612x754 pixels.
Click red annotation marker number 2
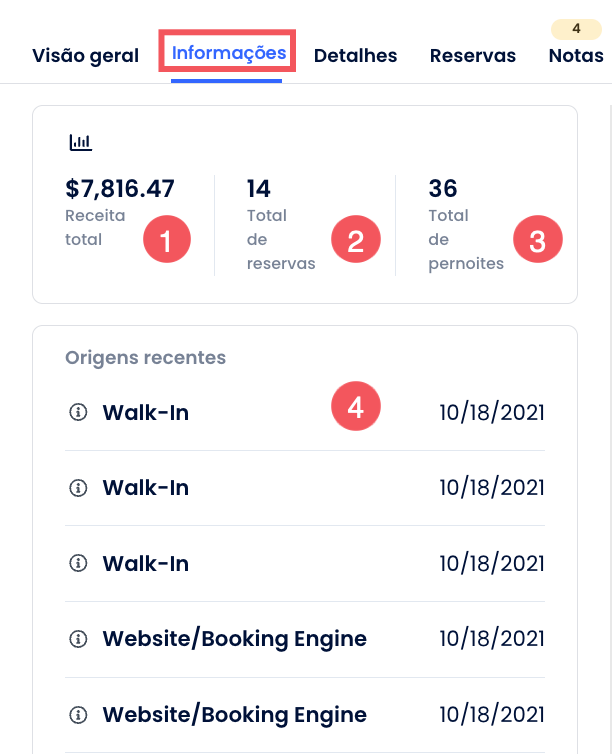pos(355,240)
